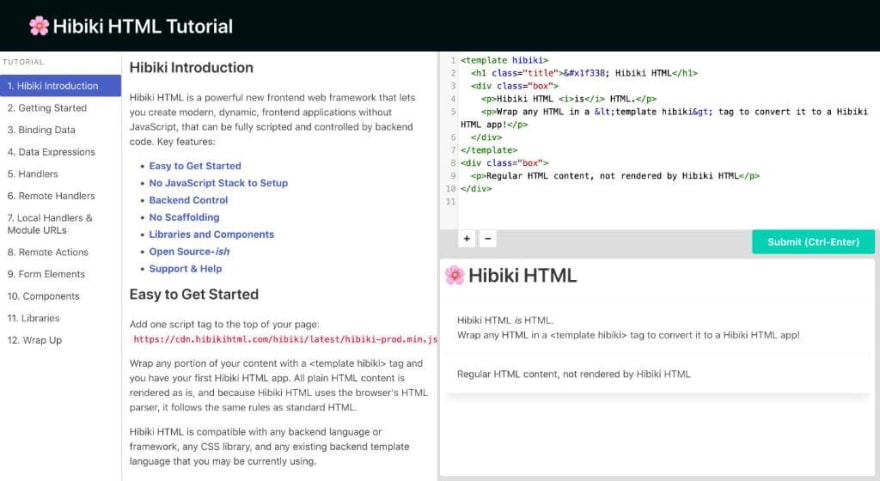This screenshot has height=481, width=880.
Task: Click the 'Easy to Get Started' section heading
Action: pos(194,294)
